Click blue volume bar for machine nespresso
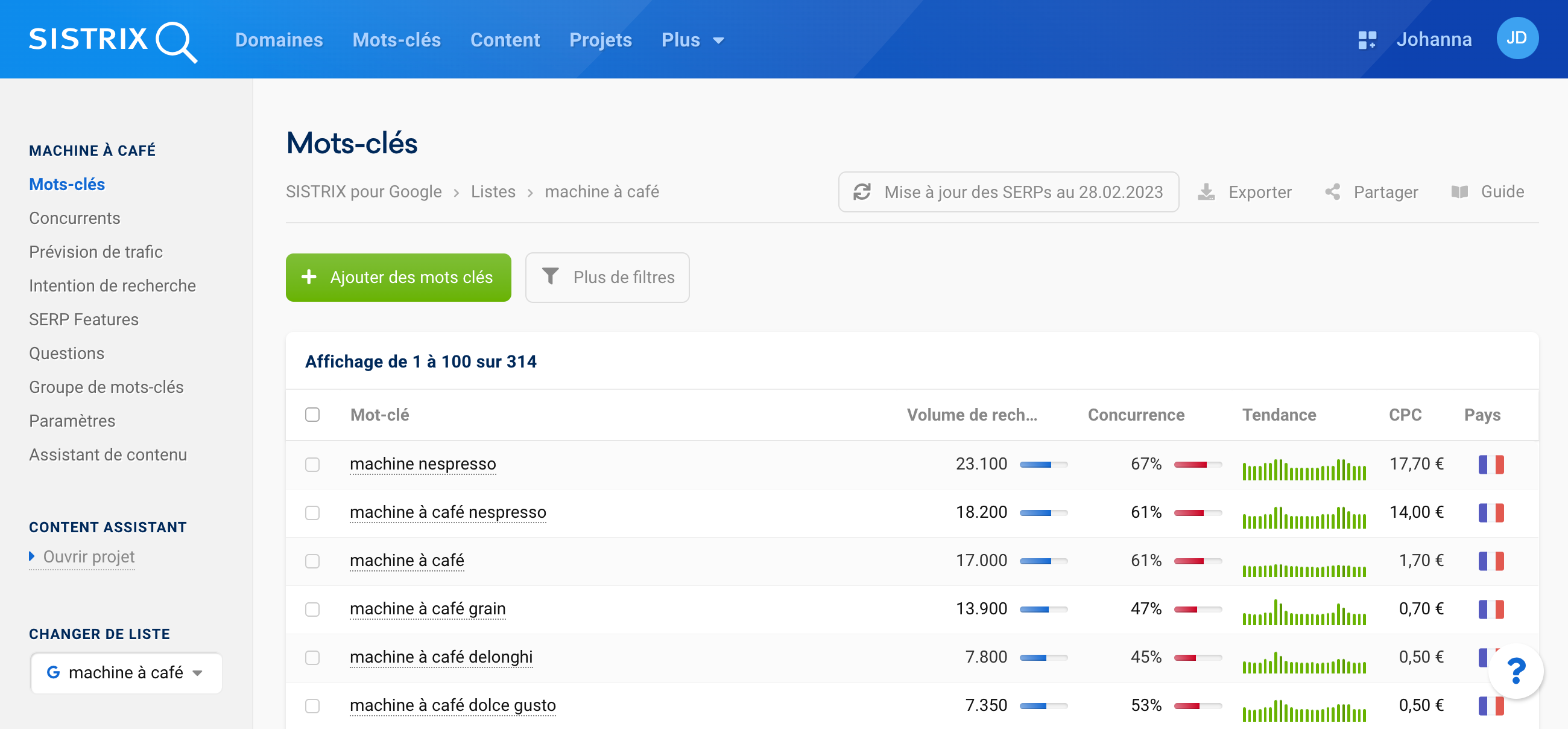 click(1043, 465)
